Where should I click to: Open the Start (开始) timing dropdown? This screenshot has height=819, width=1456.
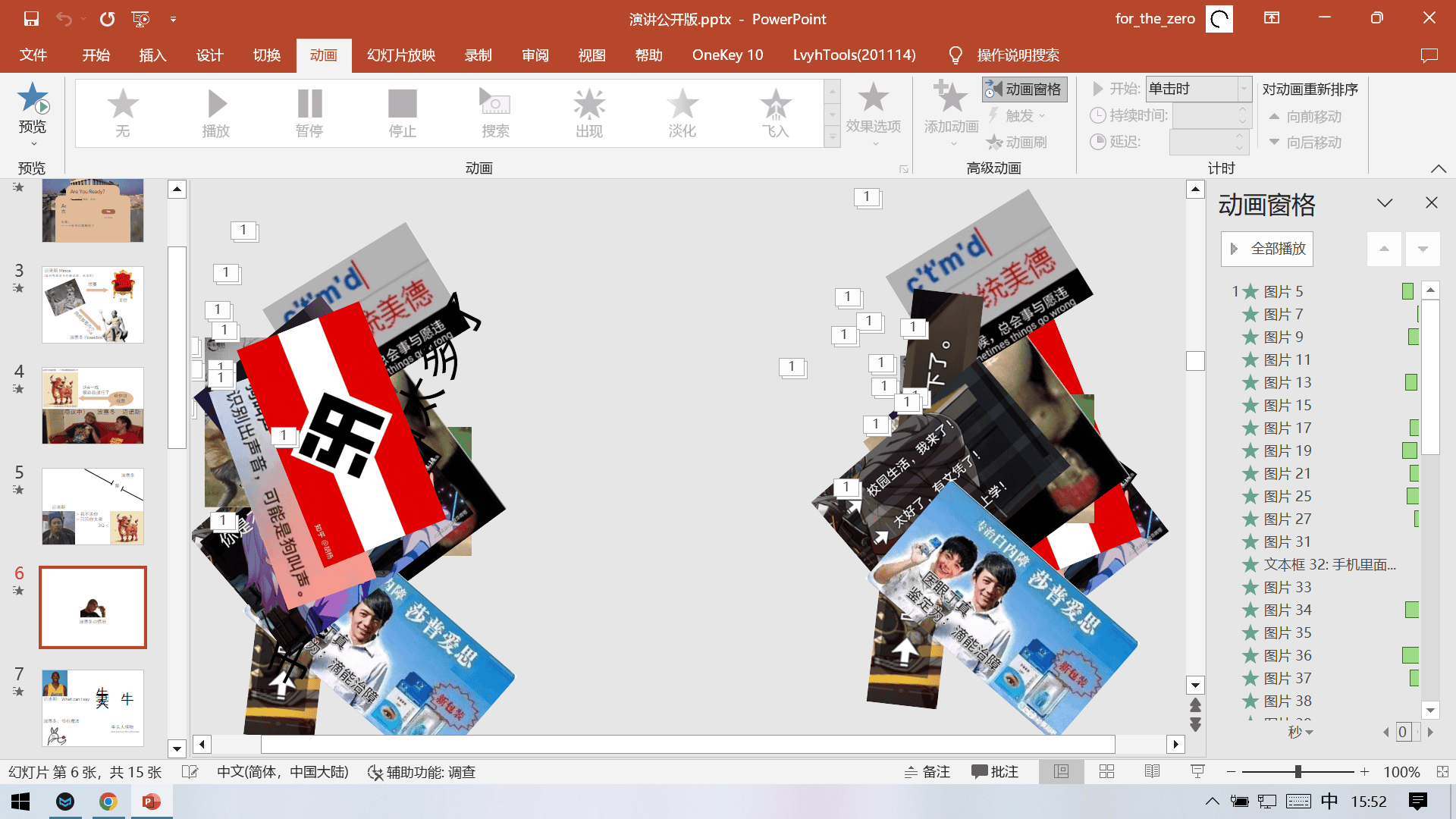[x=1244, y=89]
